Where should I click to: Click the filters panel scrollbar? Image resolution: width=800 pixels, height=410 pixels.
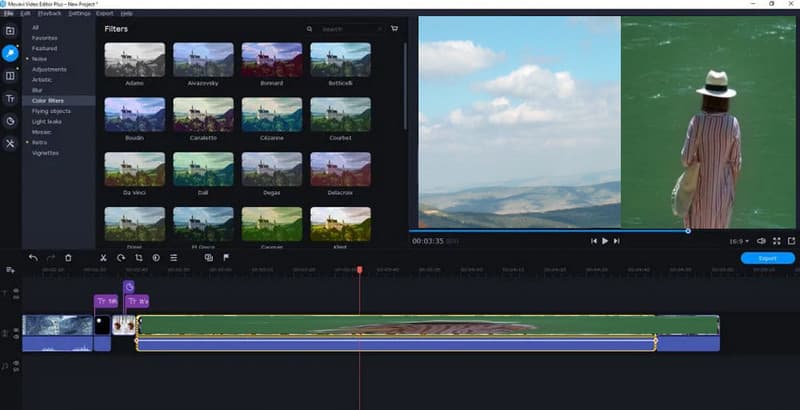(x=405, y=86)
